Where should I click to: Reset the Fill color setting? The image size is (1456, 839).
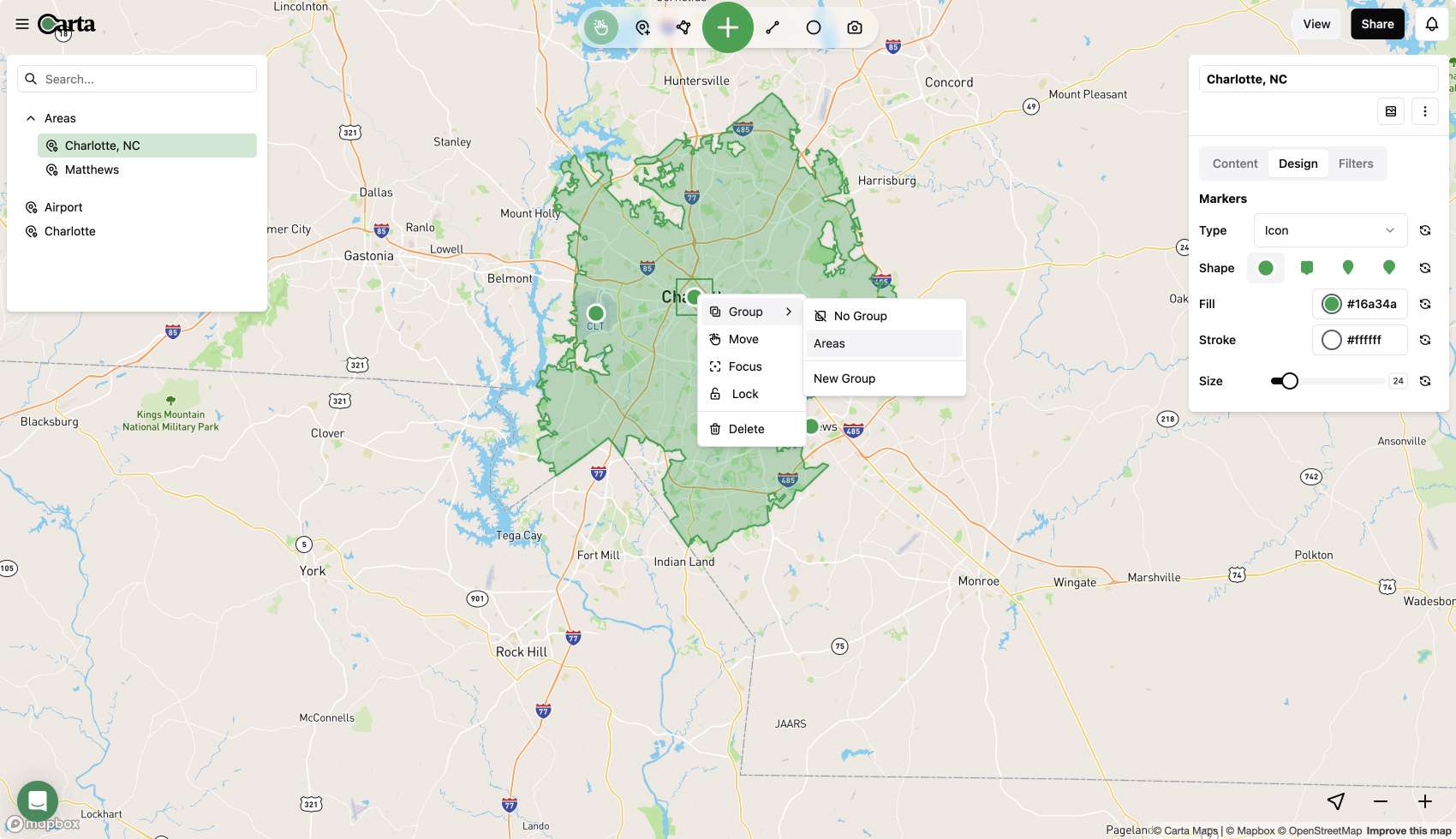1425,304
